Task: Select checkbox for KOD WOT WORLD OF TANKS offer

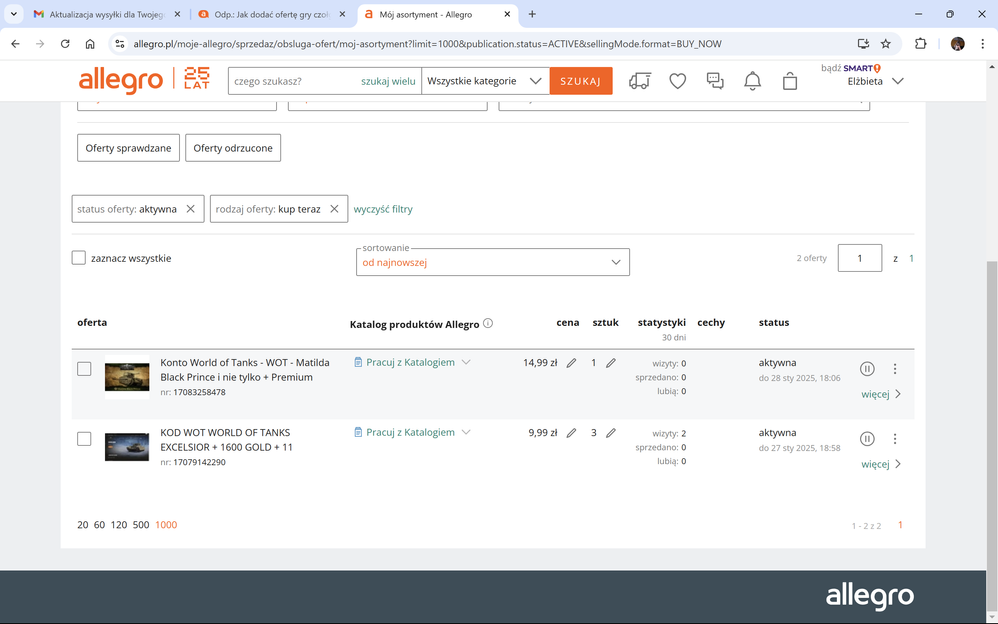Action: point(84,439)
